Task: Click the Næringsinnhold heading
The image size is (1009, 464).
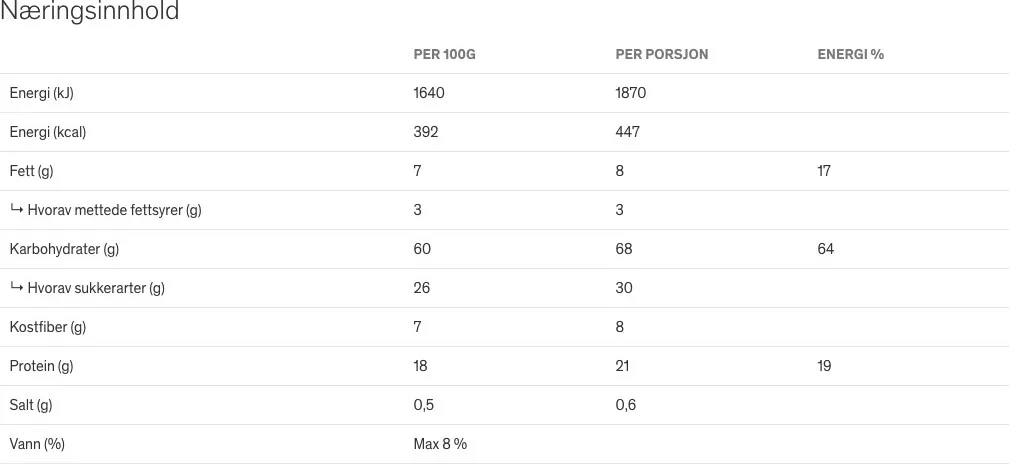Action: click(89, 11)
